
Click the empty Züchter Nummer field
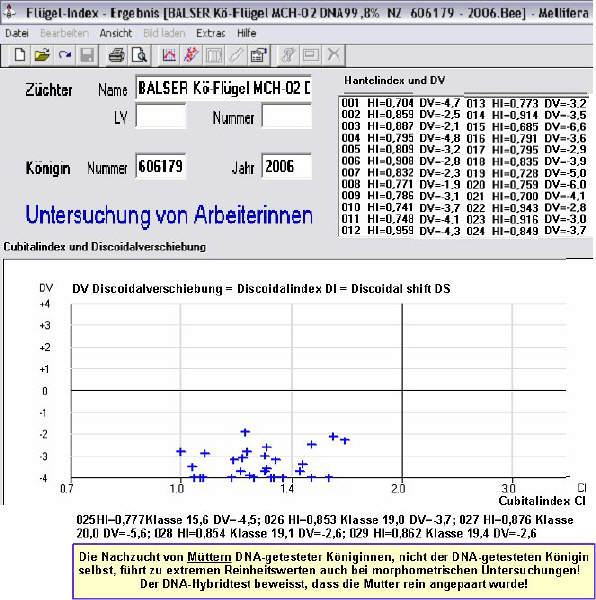point(287,116)
